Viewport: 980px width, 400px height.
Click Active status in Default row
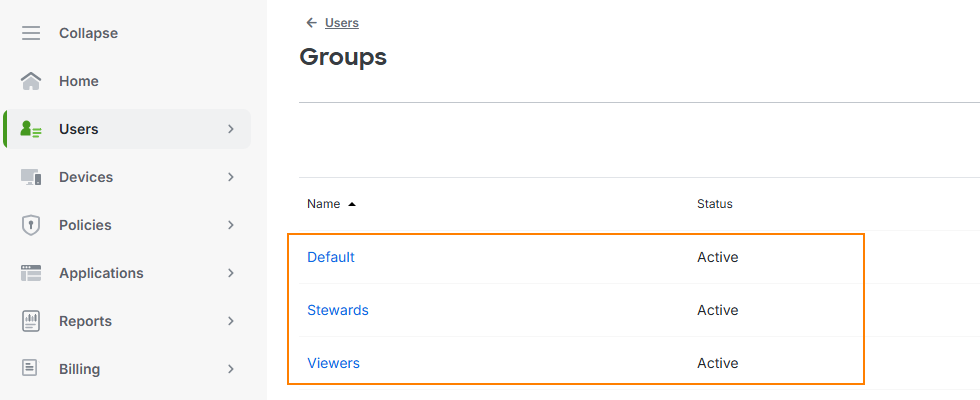(718, 257)
